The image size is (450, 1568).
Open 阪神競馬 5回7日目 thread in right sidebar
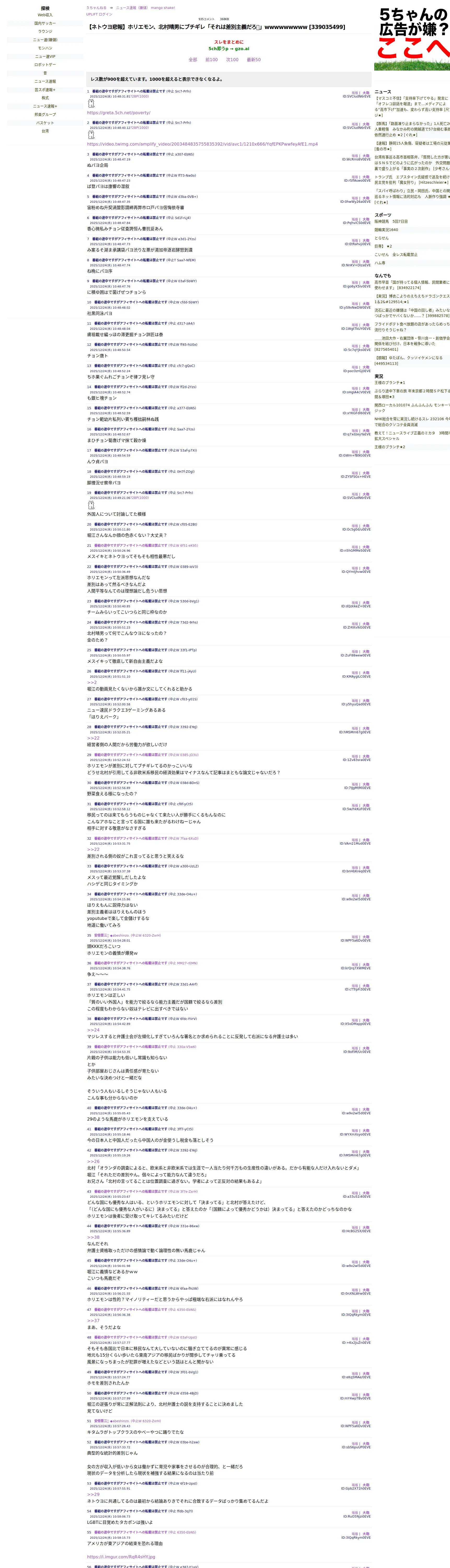click(x=391, y=222)
